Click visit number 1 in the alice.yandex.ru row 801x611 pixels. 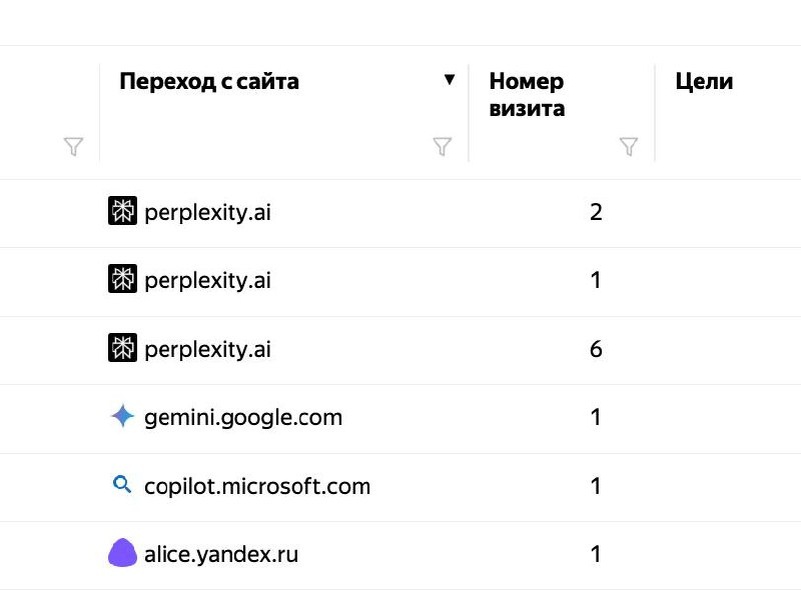pyautogui.click(x=596, y=554)
